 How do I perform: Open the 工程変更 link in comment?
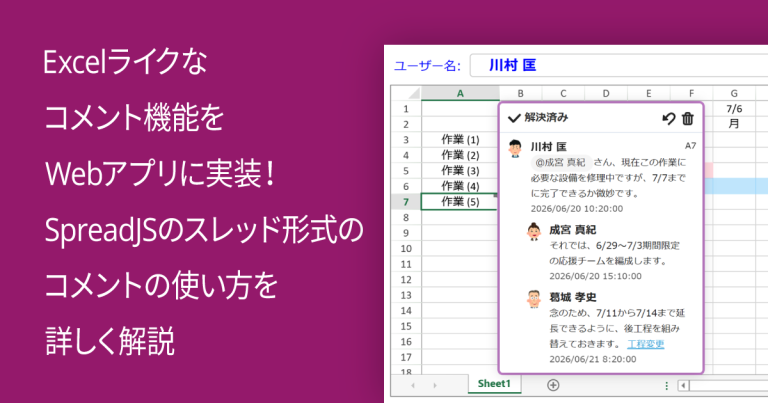click(646, 344)
